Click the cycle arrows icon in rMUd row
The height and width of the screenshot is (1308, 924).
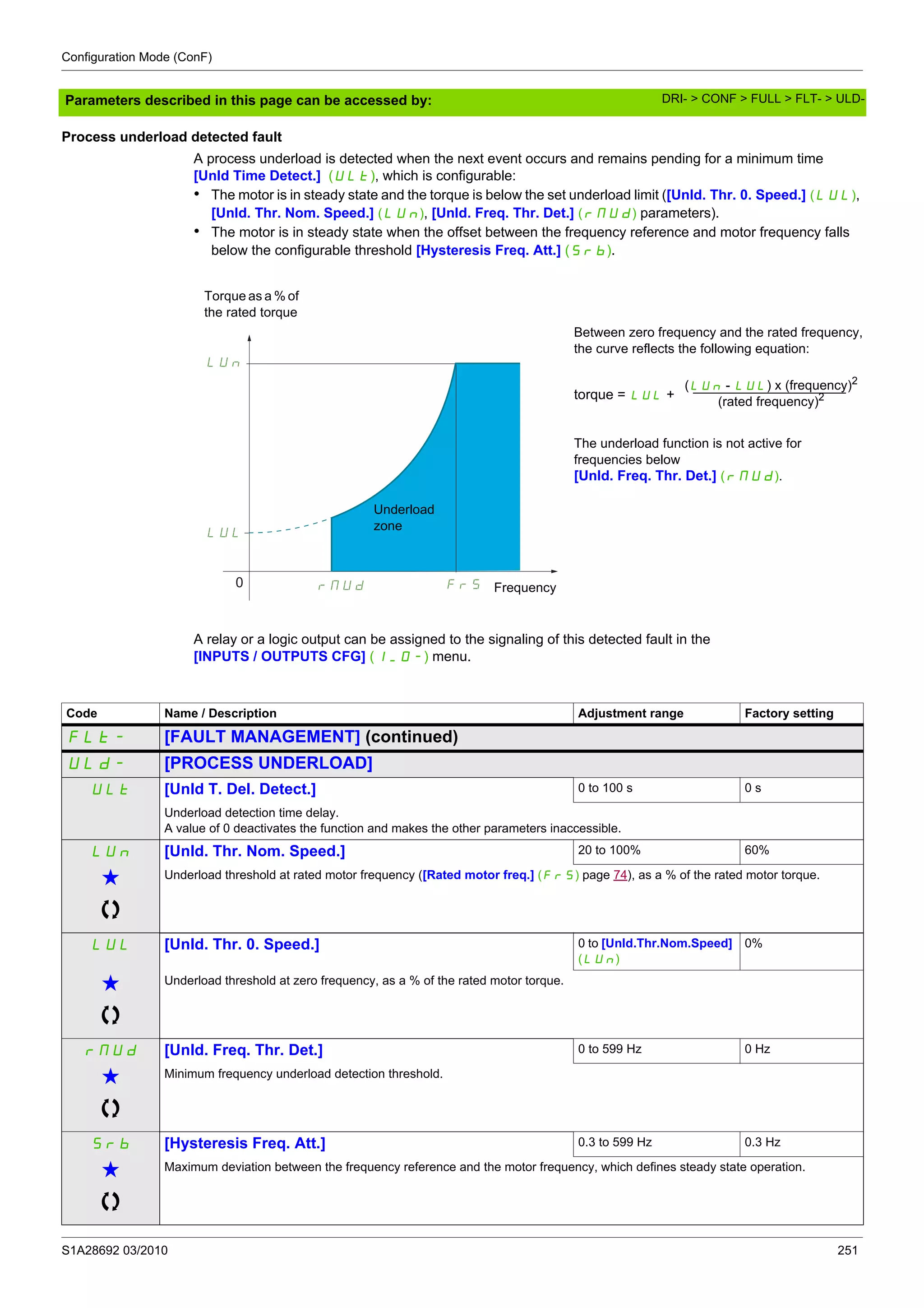click(111, 1108)
